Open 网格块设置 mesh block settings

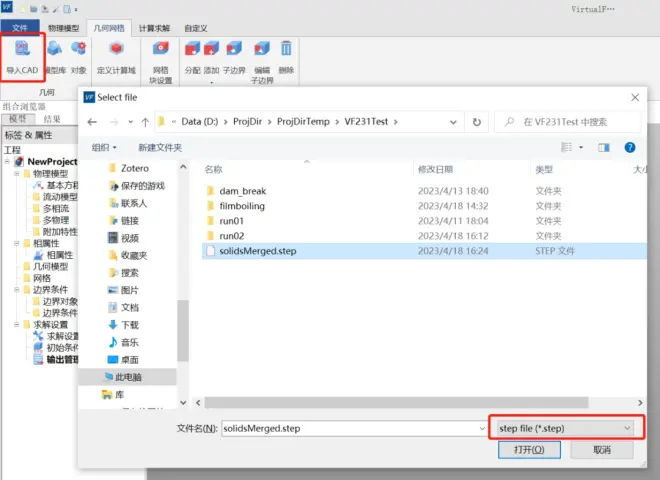pos(161,50)
